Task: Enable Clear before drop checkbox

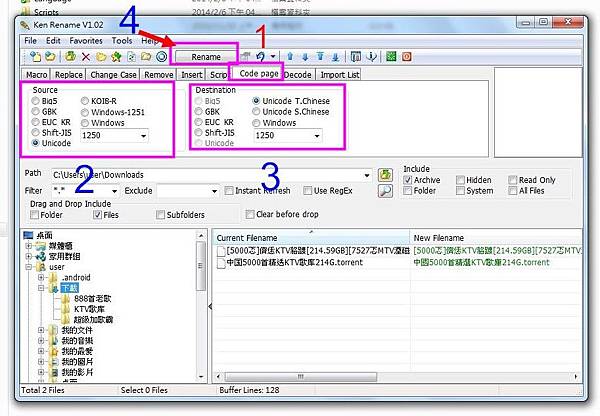Action: [250, 214]
